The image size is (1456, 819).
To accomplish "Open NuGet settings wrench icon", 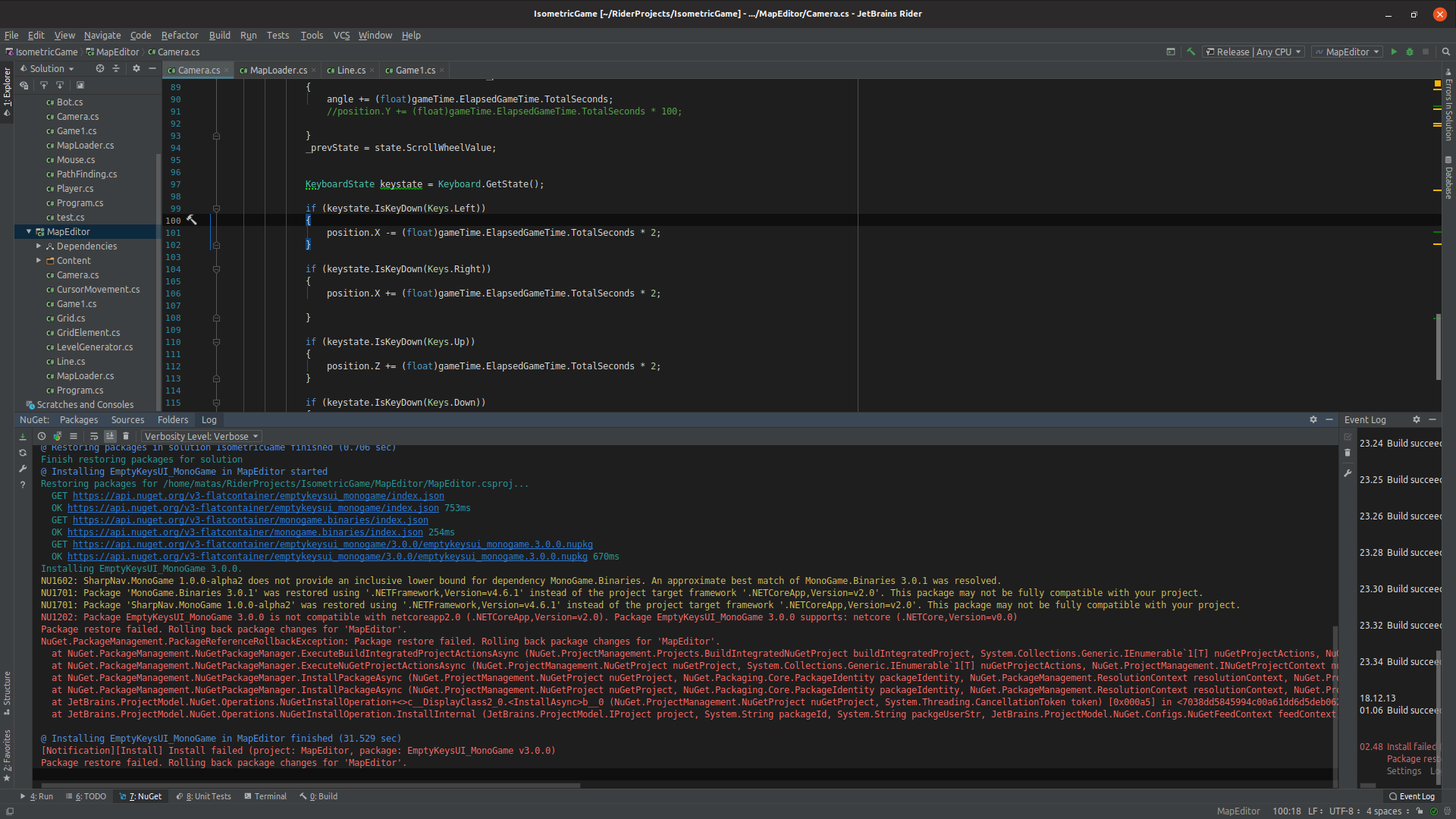I will coord(23,469).
